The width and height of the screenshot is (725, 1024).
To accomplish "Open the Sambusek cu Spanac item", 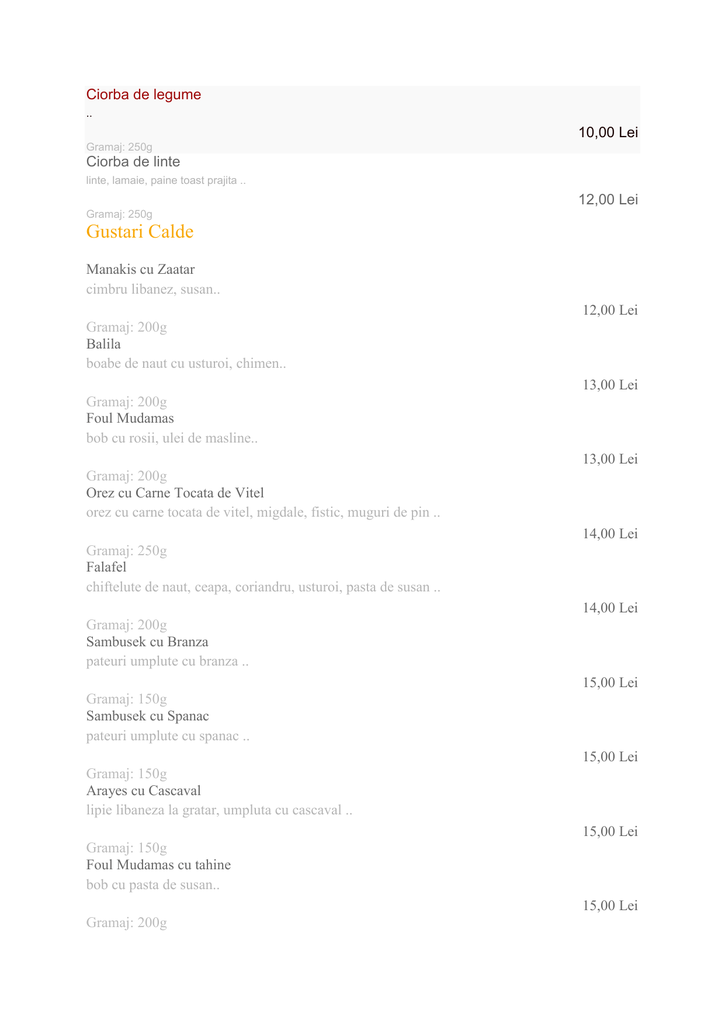I will coord(146,717).
